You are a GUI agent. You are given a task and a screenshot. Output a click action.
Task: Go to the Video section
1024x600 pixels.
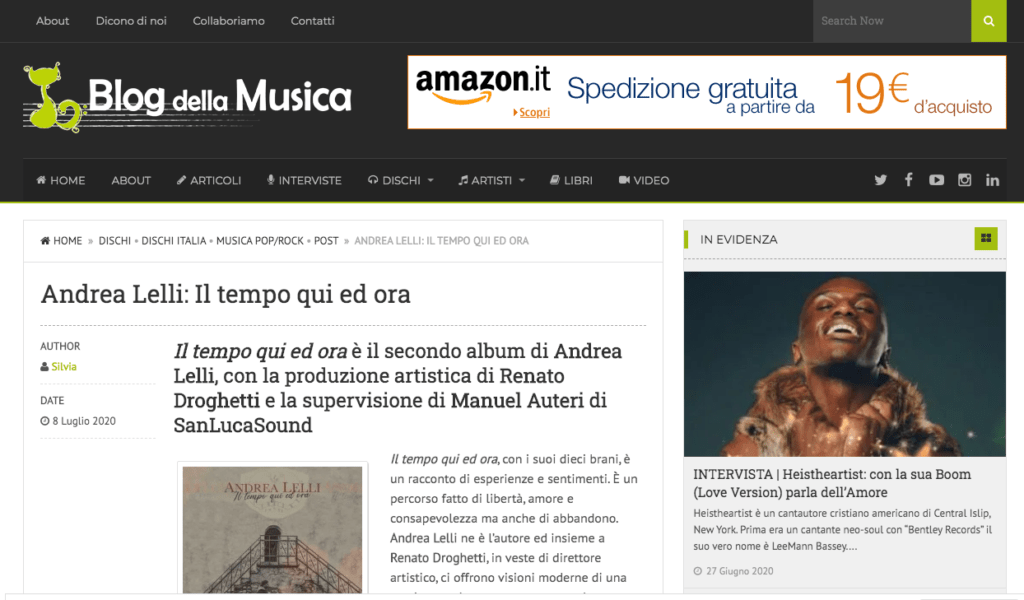coord(644,180)
